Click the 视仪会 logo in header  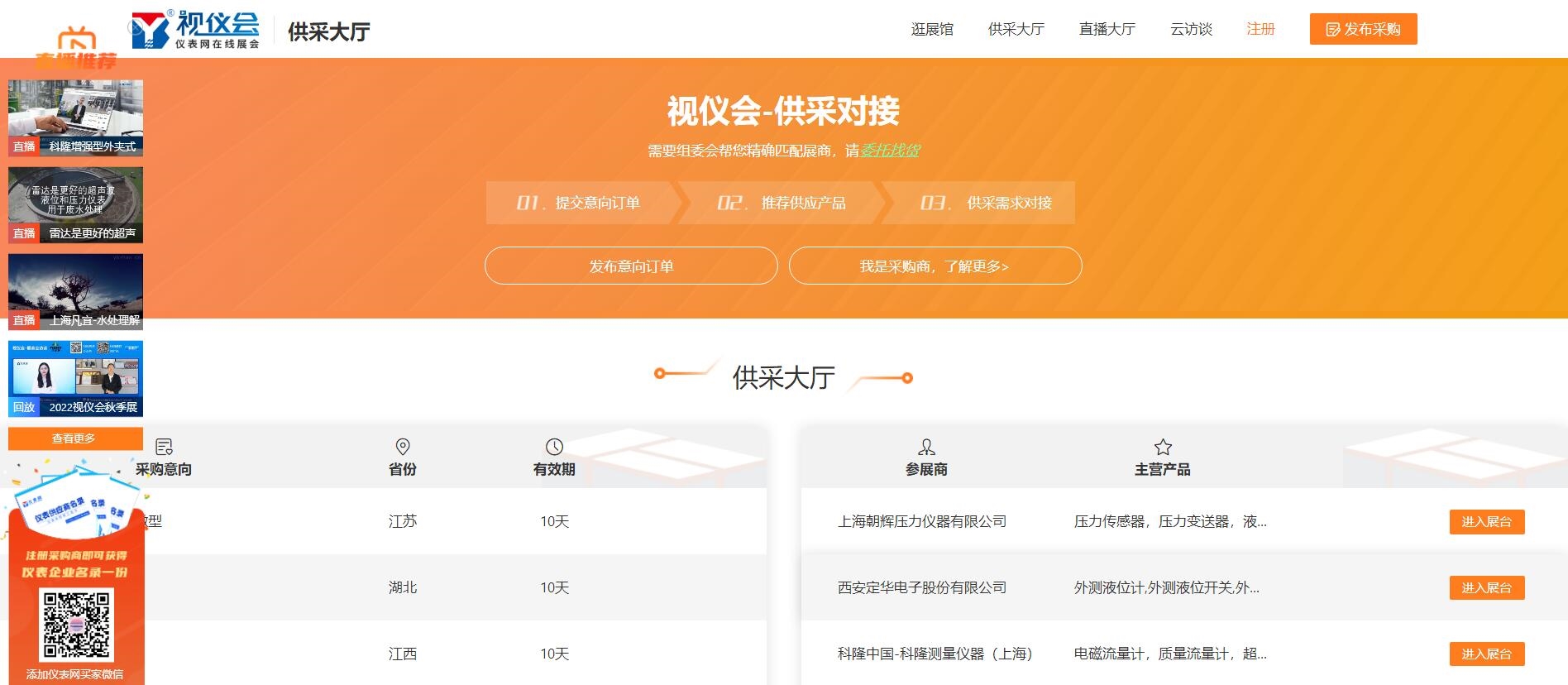click(x=196, y=31)
